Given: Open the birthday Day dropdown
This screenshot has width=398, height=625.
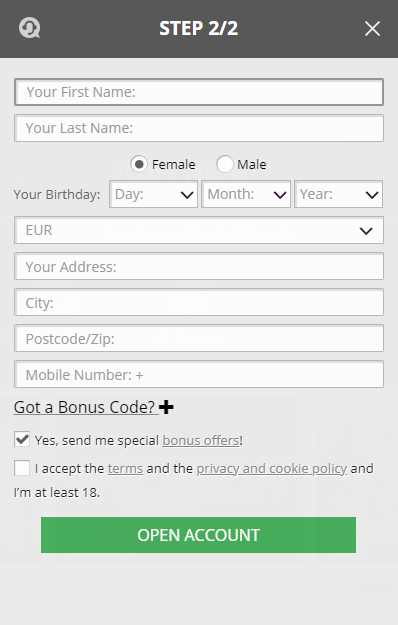Looking at the screenshot, I should click(153, 194).
